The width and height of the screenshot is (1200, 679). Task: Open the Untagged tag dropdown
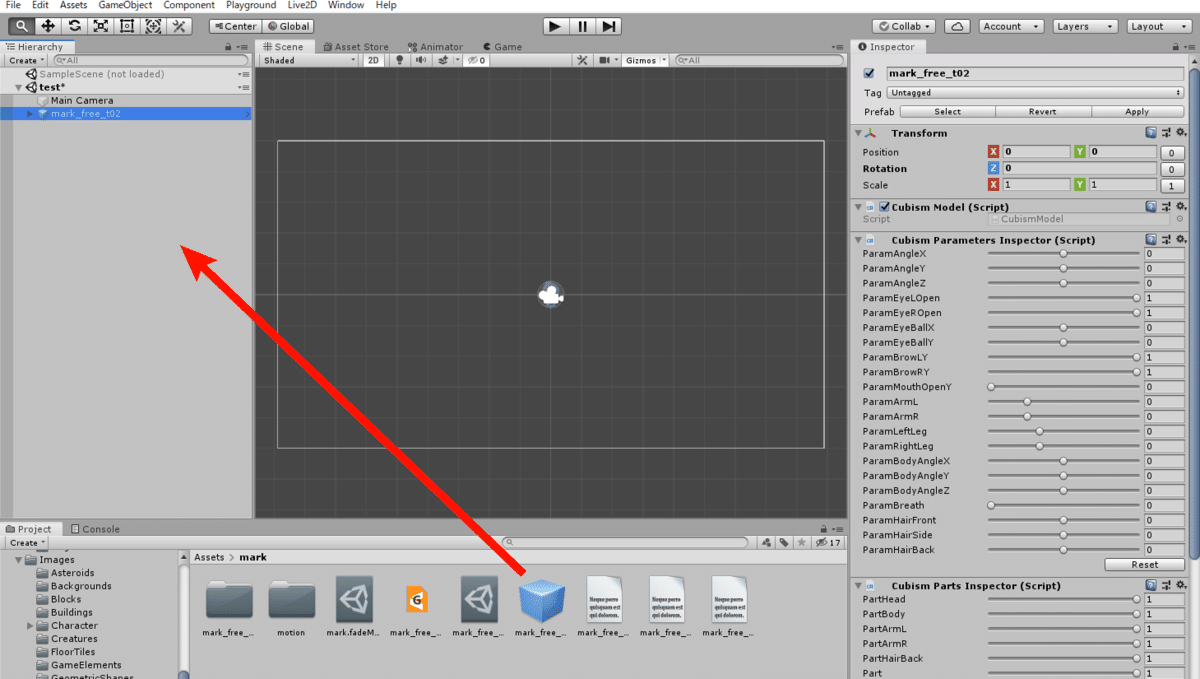(1036, 93)
